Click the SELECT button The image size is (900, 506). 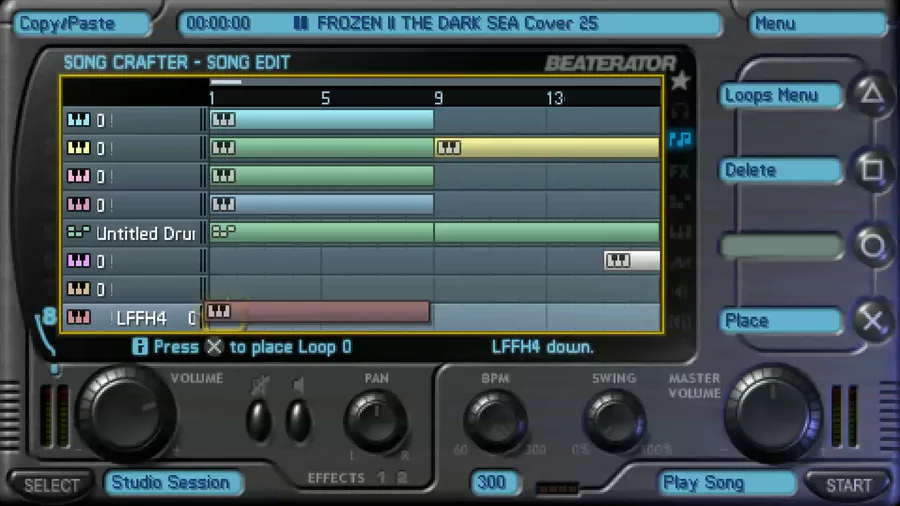pos(51,485)
